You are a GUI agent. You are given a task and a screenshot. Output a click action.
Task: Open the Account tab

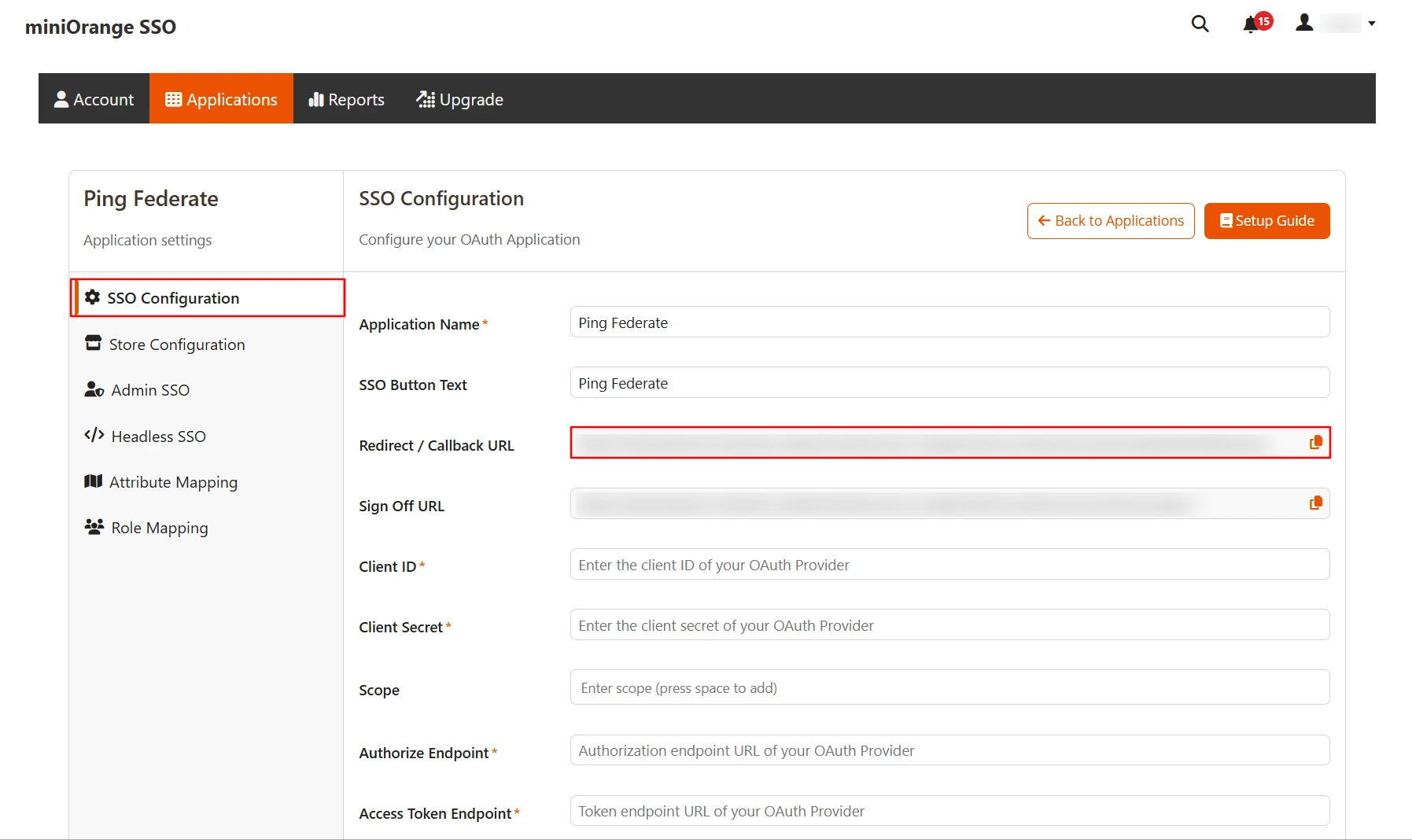click(x=94, y=99)
